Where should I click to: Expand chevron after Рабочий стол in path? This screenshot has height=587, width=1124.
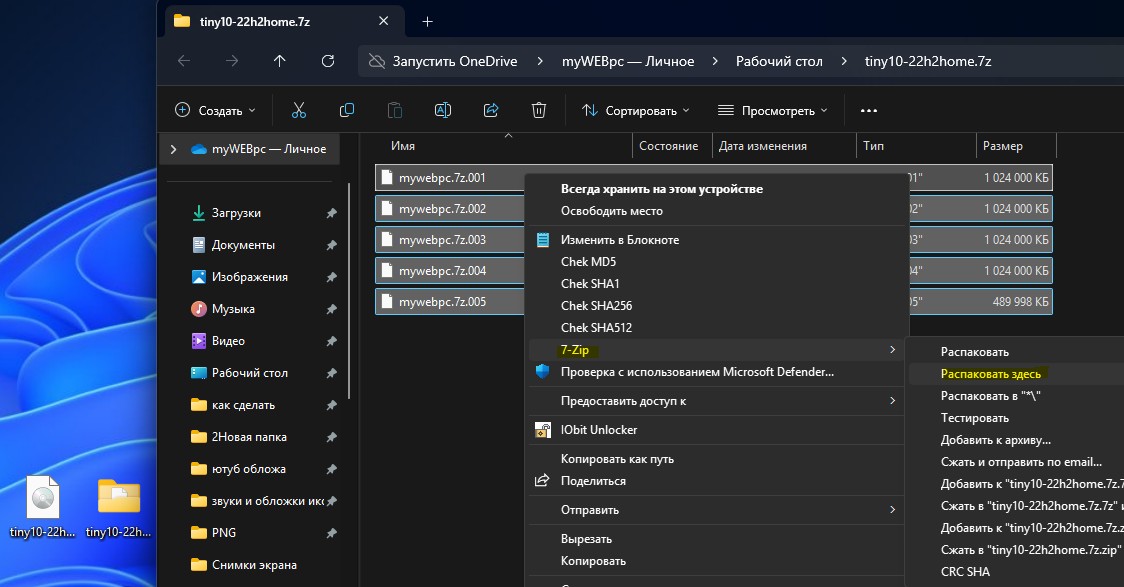click(844, 61)
